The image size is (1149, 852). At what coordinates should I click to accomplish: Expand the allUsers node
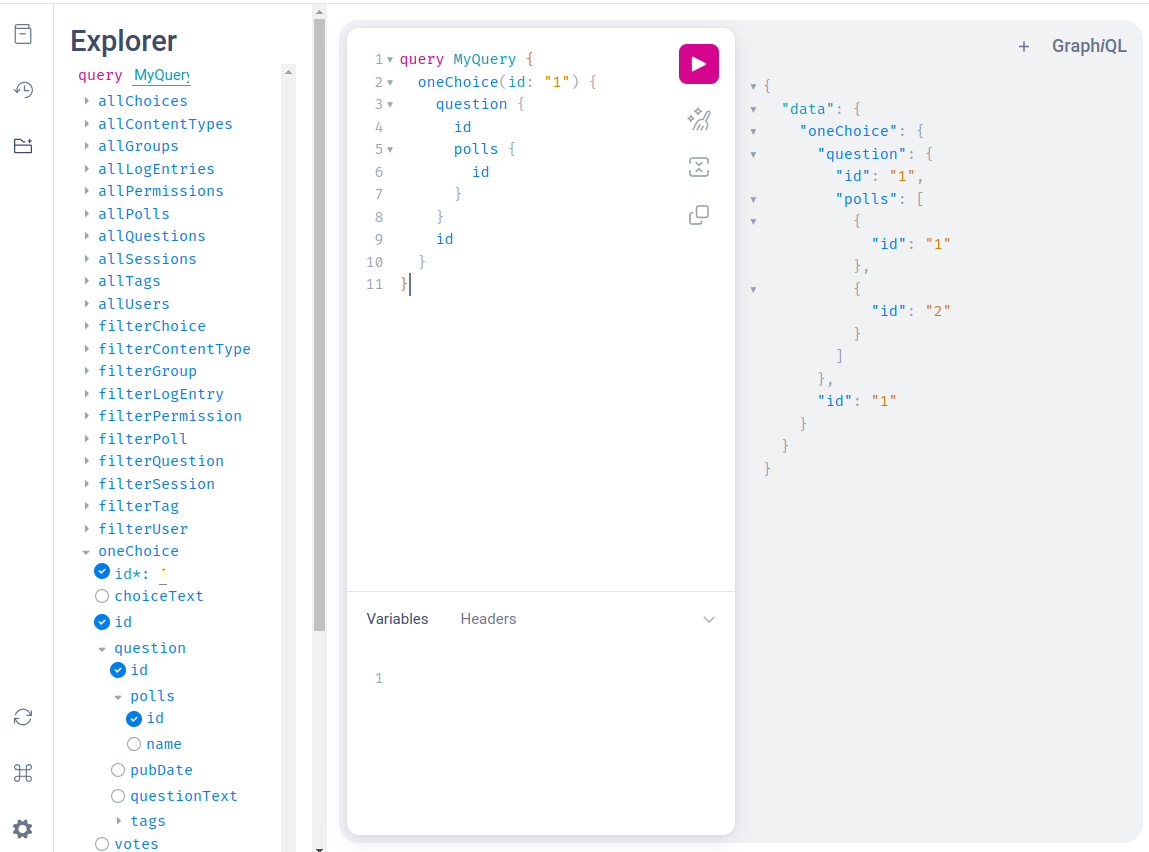[x=86, y=303]
